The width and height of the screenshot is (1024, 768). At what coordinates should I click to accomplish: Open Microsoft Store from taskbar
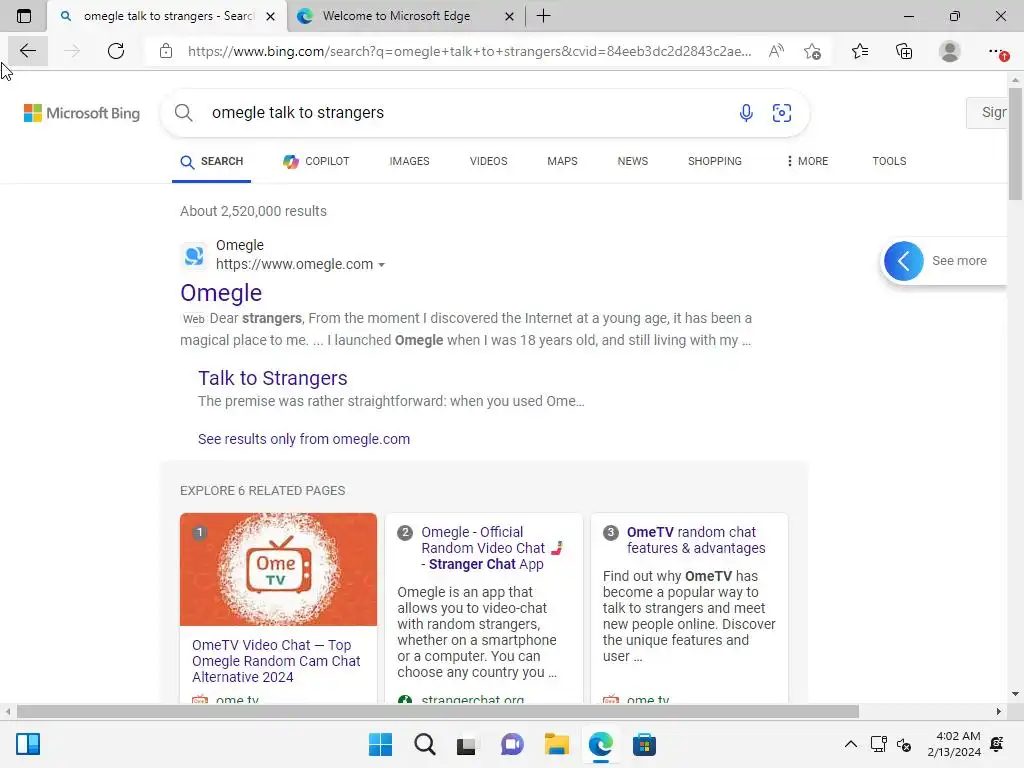pos(644,744)
